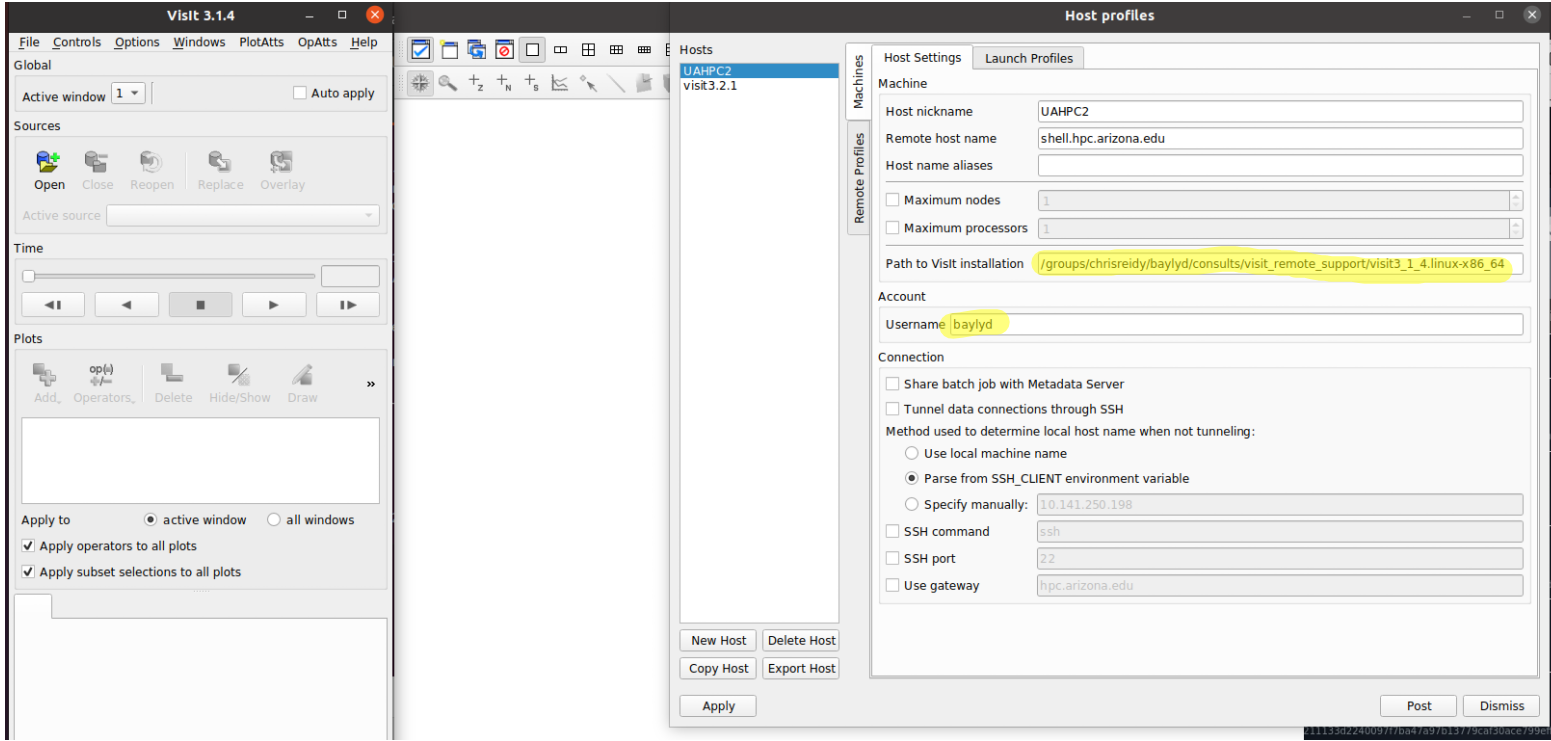Screen dimensions: 1551x741
Task: Open the Controls menu
Action: 77,42
